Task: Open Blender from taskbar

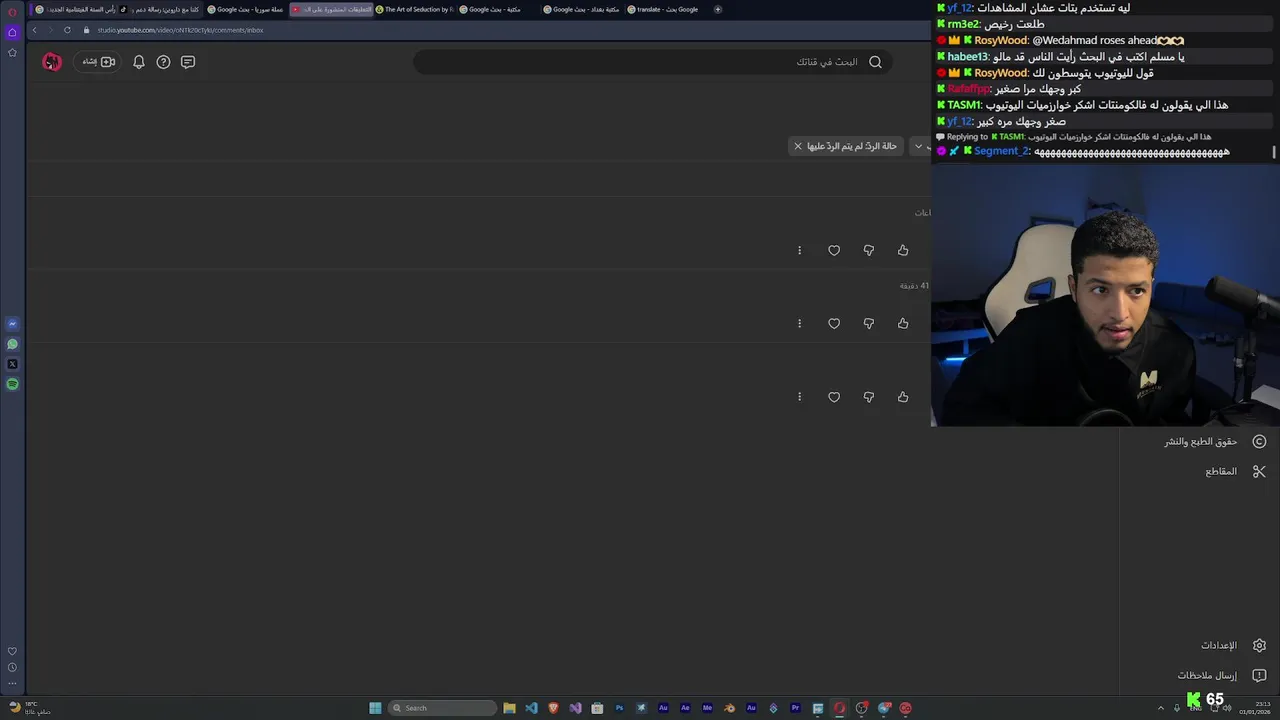Action: point(729,708)
